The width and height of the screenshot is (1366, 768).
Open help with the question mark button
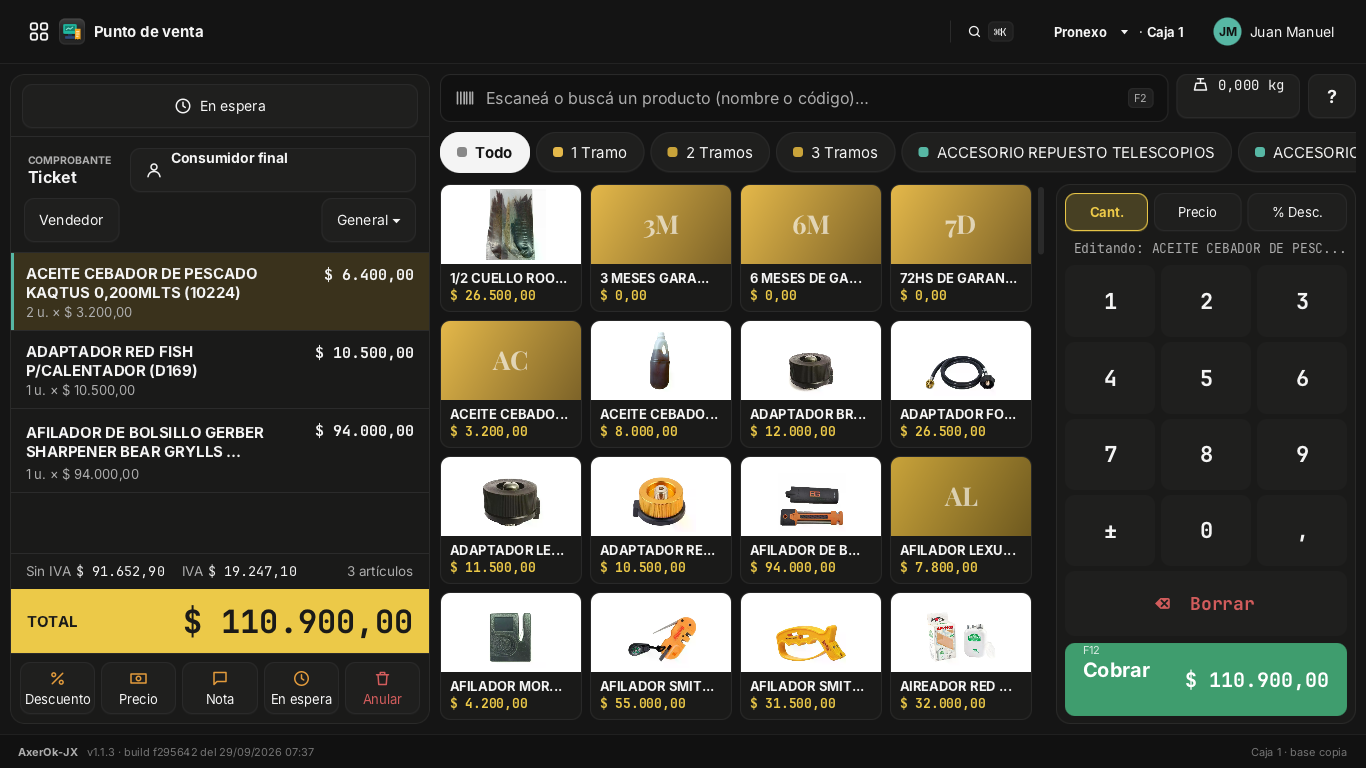pyautogui.click(x=1332, y=97)
